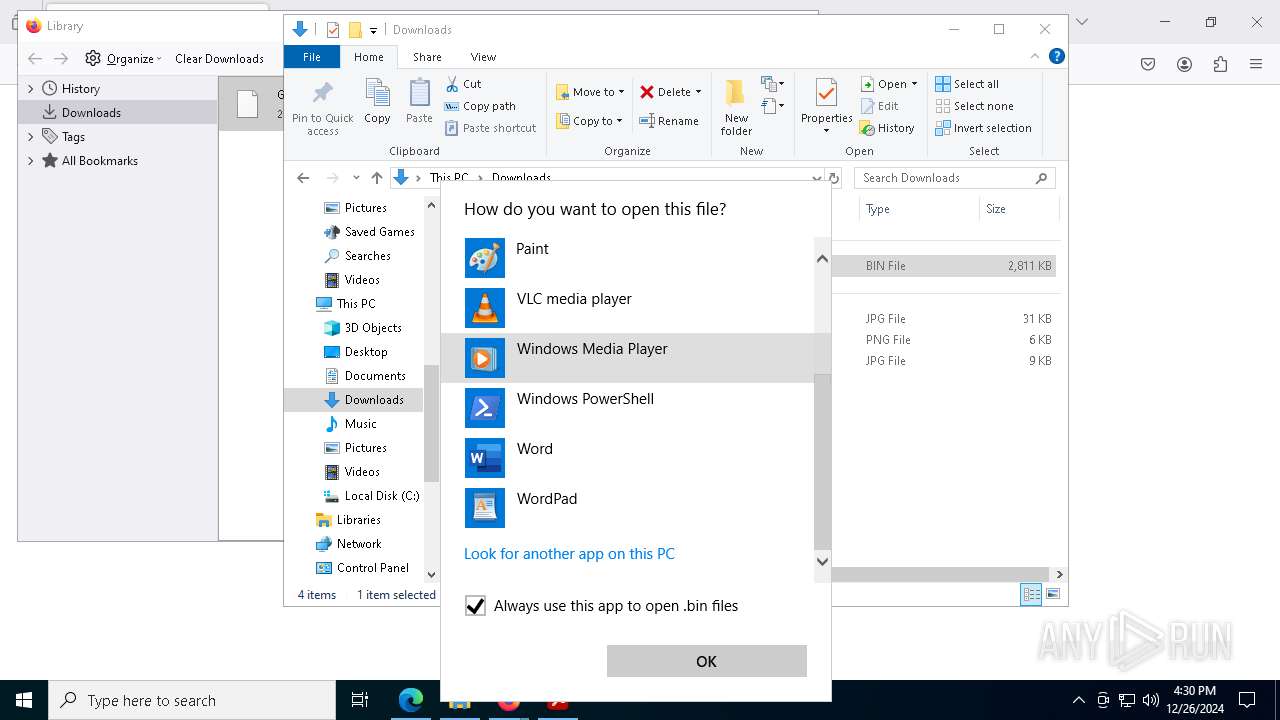
Task: Open the Move to dropdown
Action: 590,92
